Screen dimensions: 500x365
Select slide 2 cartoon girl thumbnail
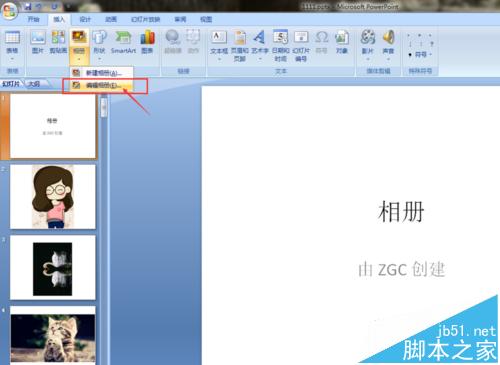pyautogui.click(x=53, y=197)
